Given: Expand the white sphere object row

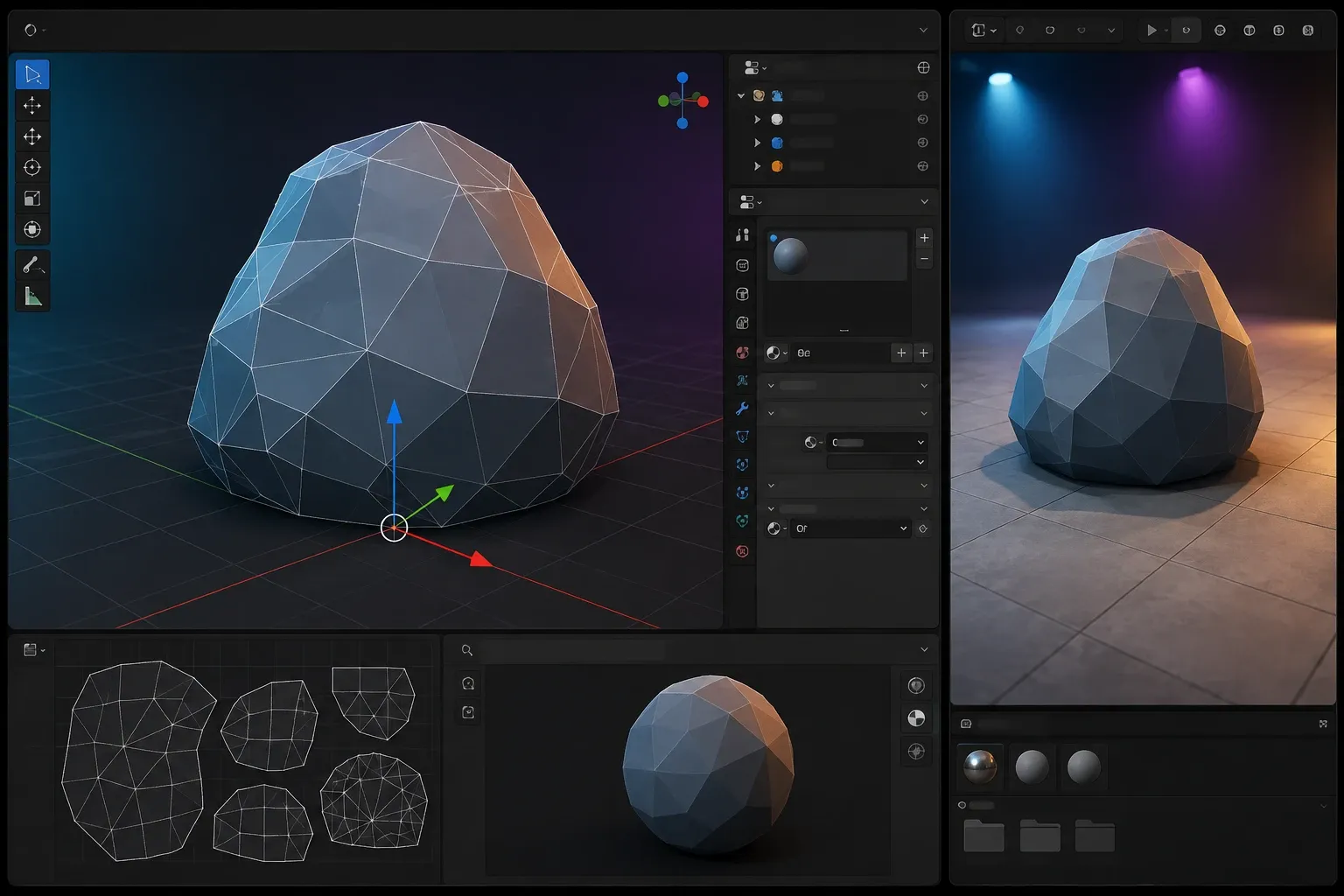Looking at the screenshot, I should pyautogui.click(x=758, y=119).
